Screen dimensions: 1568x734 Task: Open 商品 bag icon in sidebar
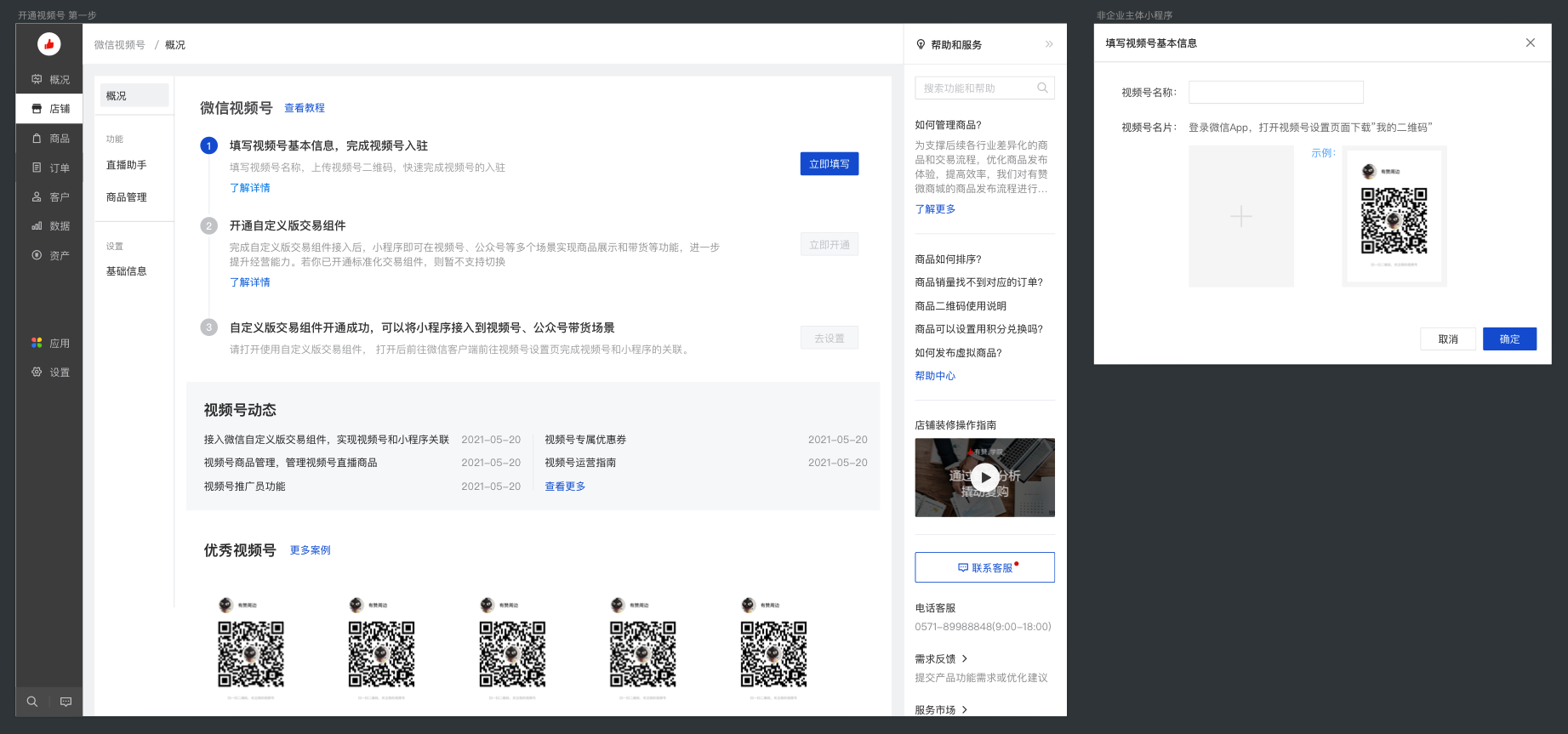tap(37, 138)
